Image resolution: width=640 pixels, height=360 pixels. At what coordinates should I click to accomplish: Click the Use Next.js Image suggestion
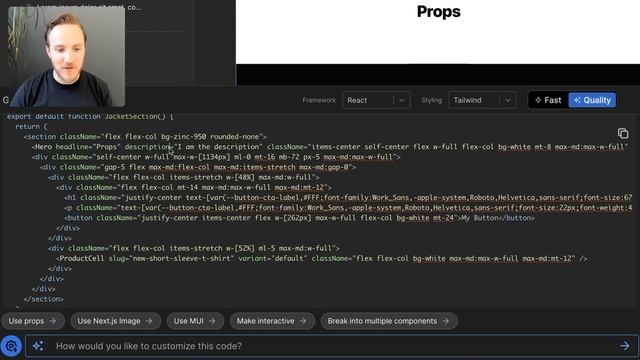(x=115, y=321)
